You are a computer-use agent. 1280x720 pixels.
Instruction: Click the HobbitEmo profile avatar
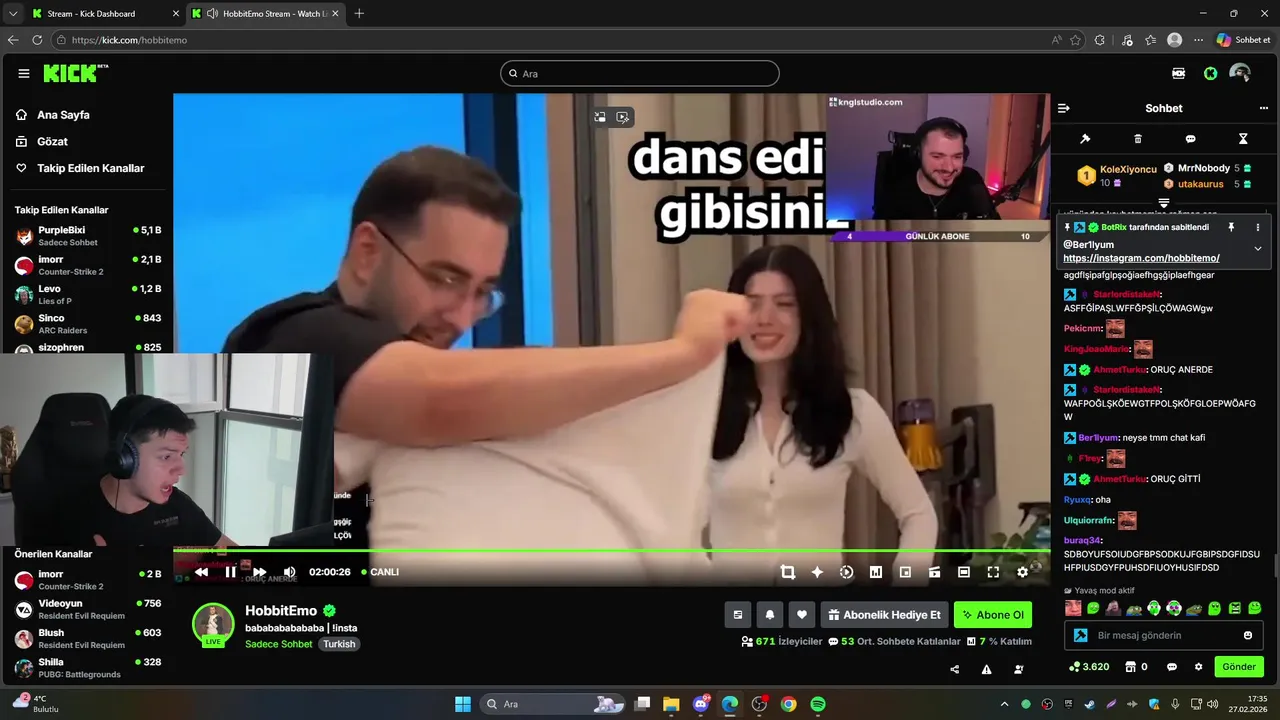[x=213, y=624]
